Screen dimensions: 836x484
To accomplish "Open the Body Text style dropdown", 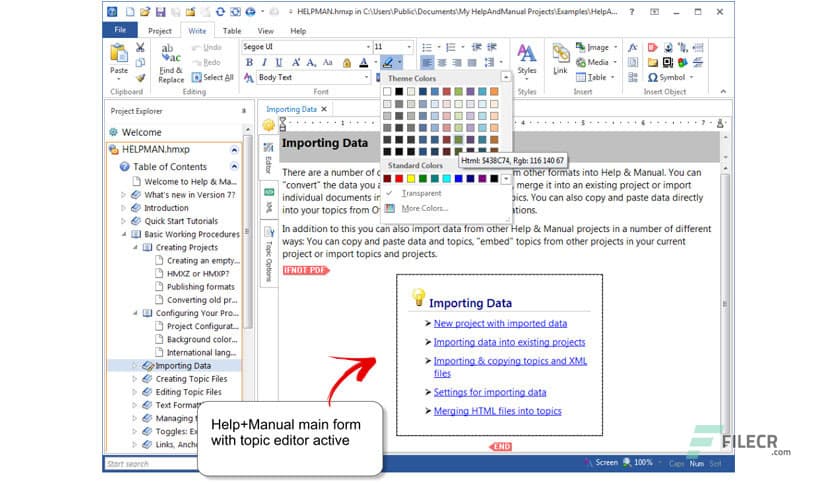I will [366, 77].
